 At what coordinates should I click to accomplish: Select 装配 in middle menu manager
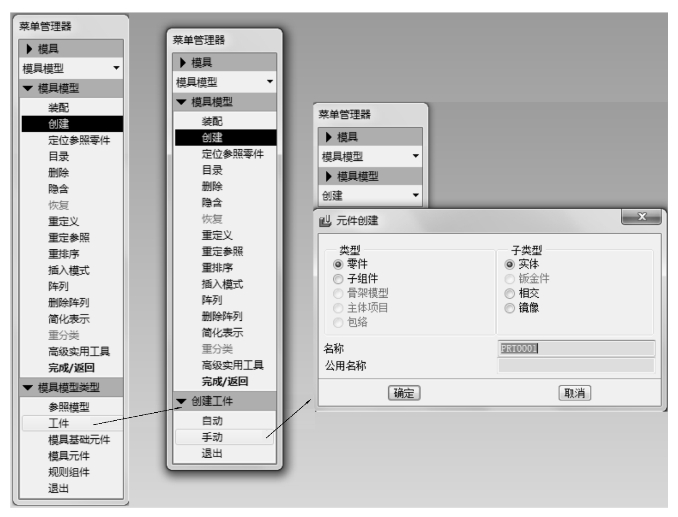[212, 121]
